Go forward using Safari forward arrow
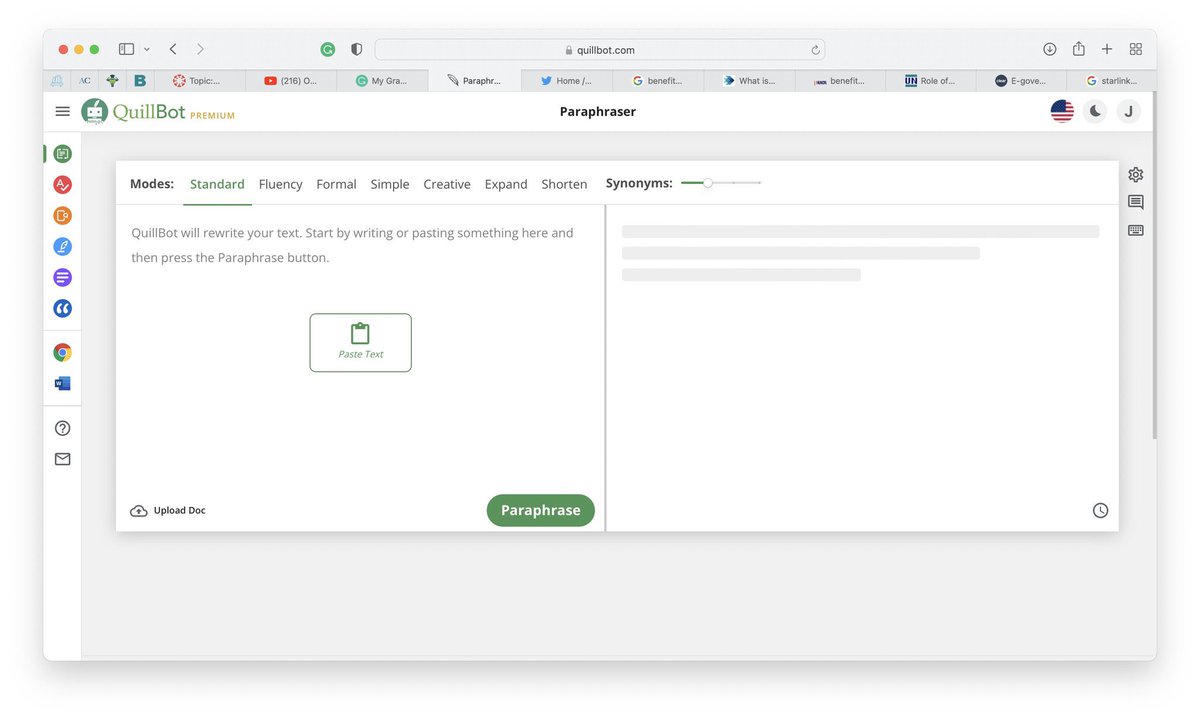The height and width of the screenshot is (718, 1200). tap(200, 49)
